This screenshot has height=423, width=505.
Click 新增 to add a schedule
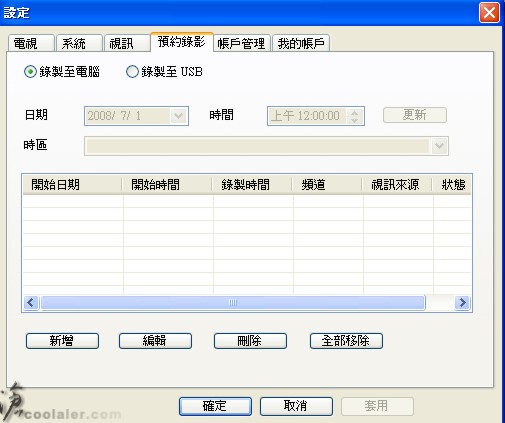tap(62, 341)
